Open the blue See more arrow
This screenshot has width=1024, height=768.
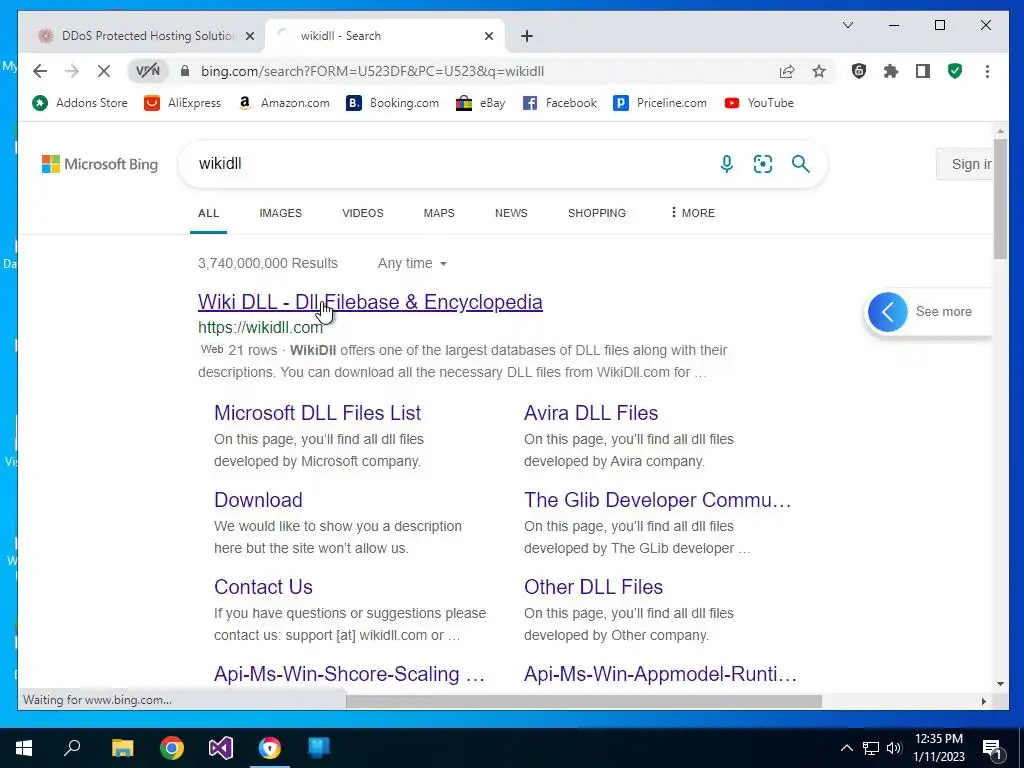pyautogui.click(x=888, y=312)
